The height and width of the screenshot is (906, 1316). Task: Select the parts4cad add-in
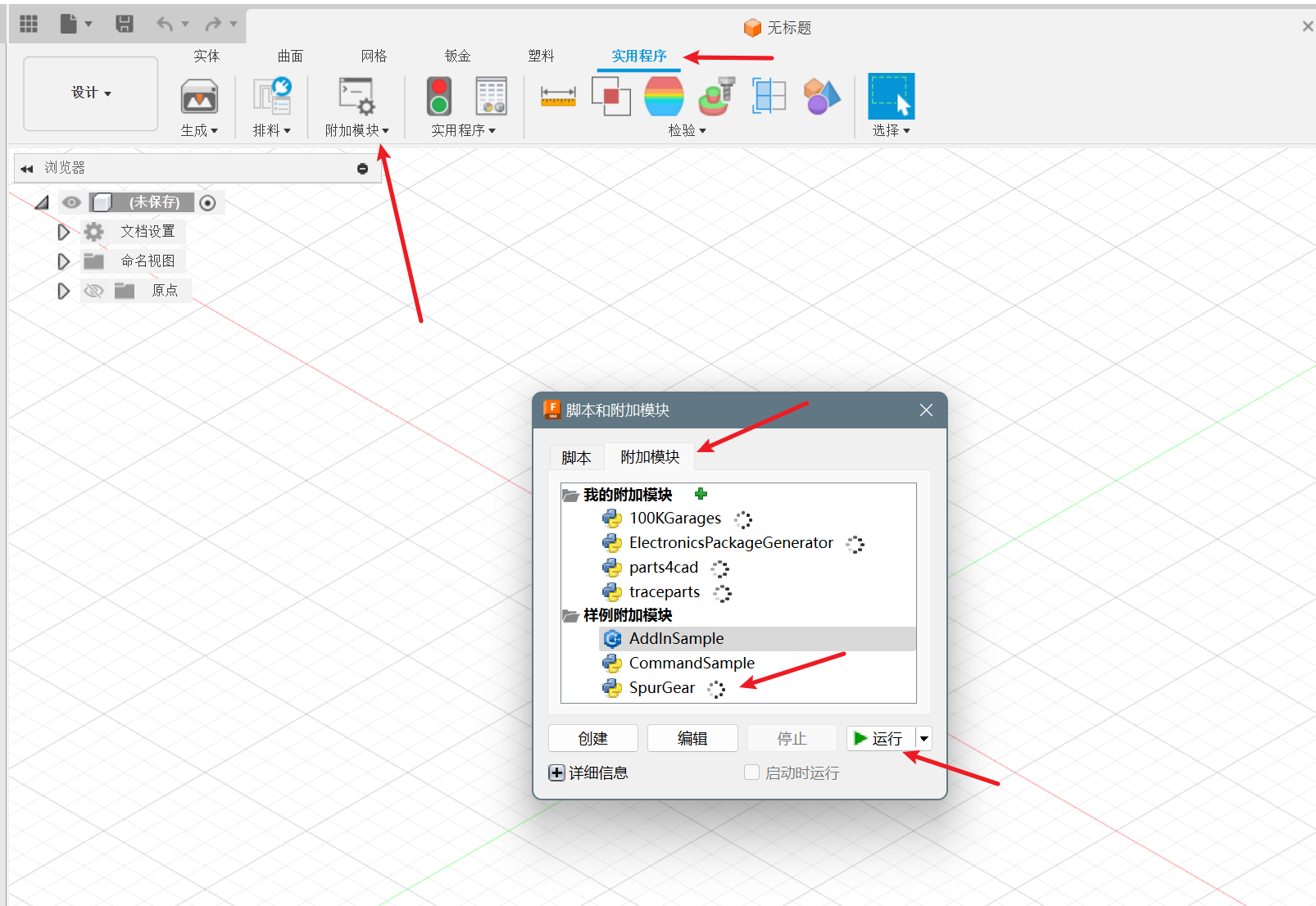tap(664, 567)
